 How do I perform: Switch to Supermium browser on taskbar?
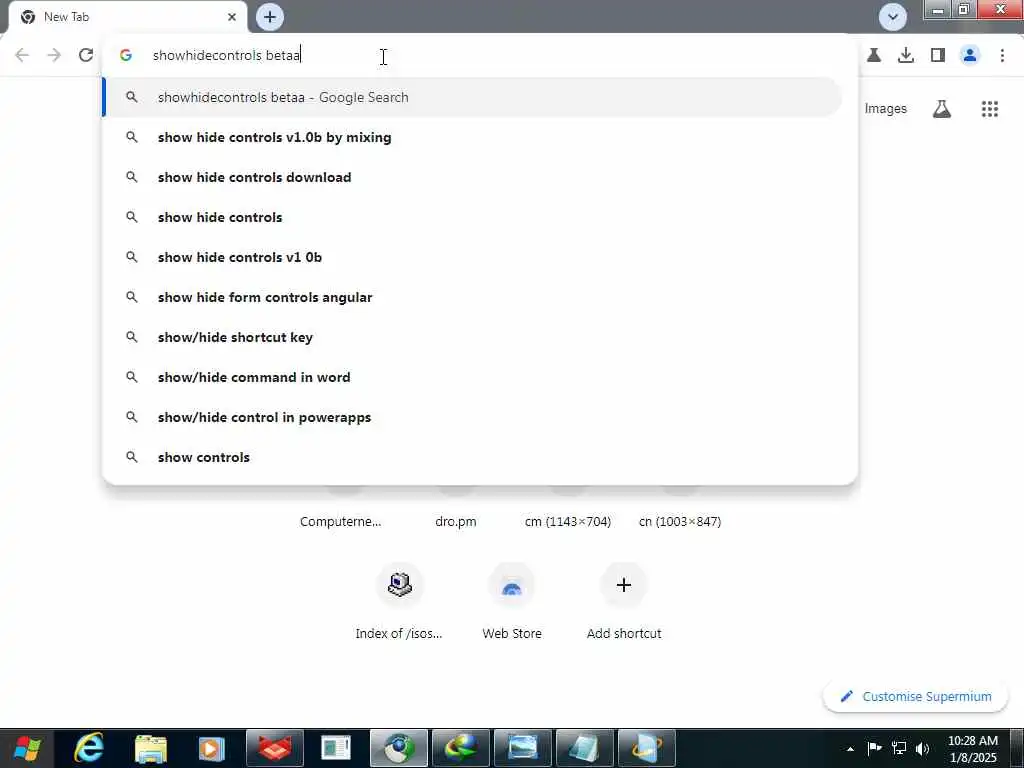click(x=399, y=748)
